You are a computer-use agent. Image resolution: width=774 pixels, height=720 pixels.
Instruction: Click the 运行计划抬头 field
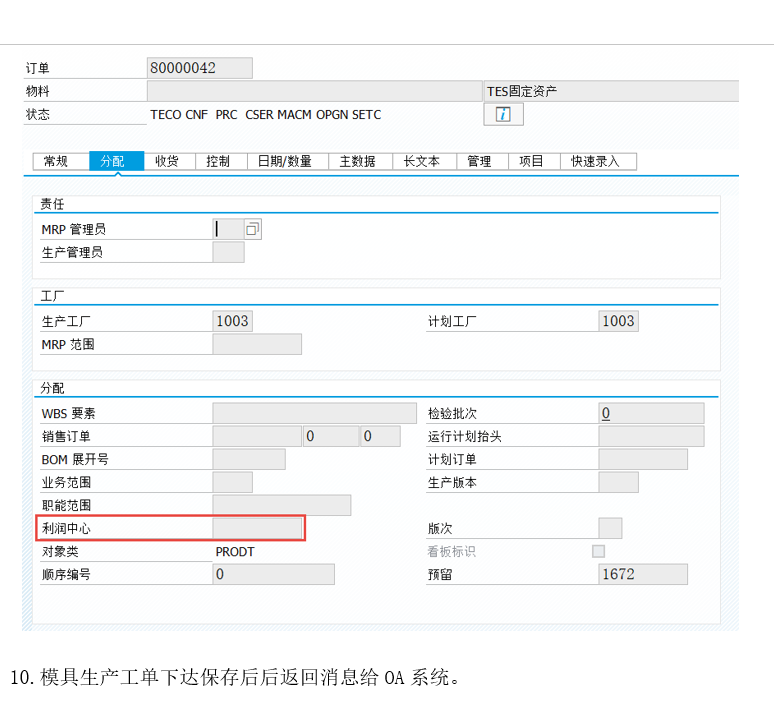[652, 436]
